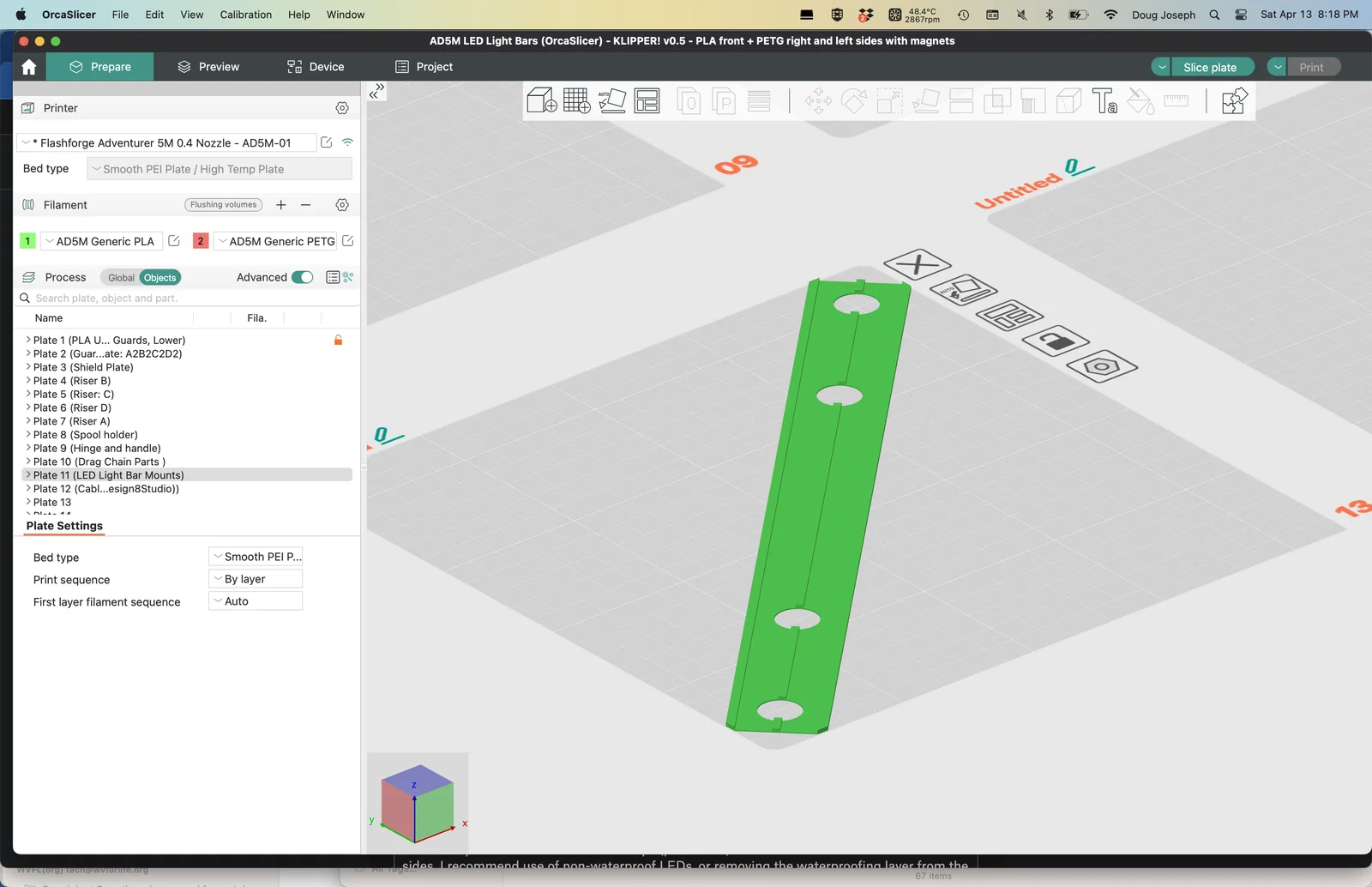Click the red filament 2 color swatch
The height and width of the screenshot is (887, 1372).
(201, 241)
